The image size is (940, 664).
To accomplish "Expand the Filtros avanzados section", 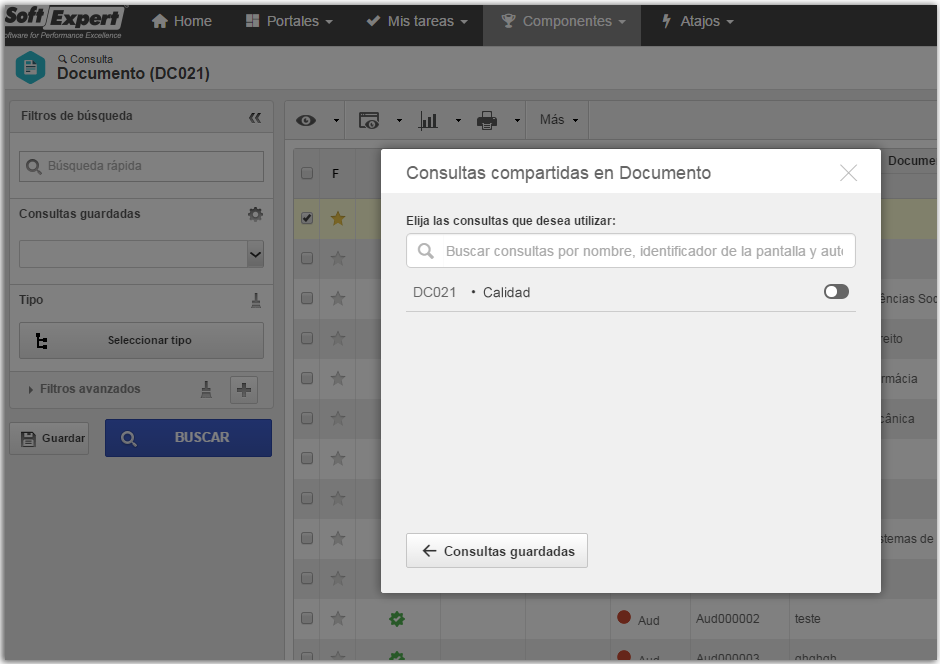I will 84,389.
